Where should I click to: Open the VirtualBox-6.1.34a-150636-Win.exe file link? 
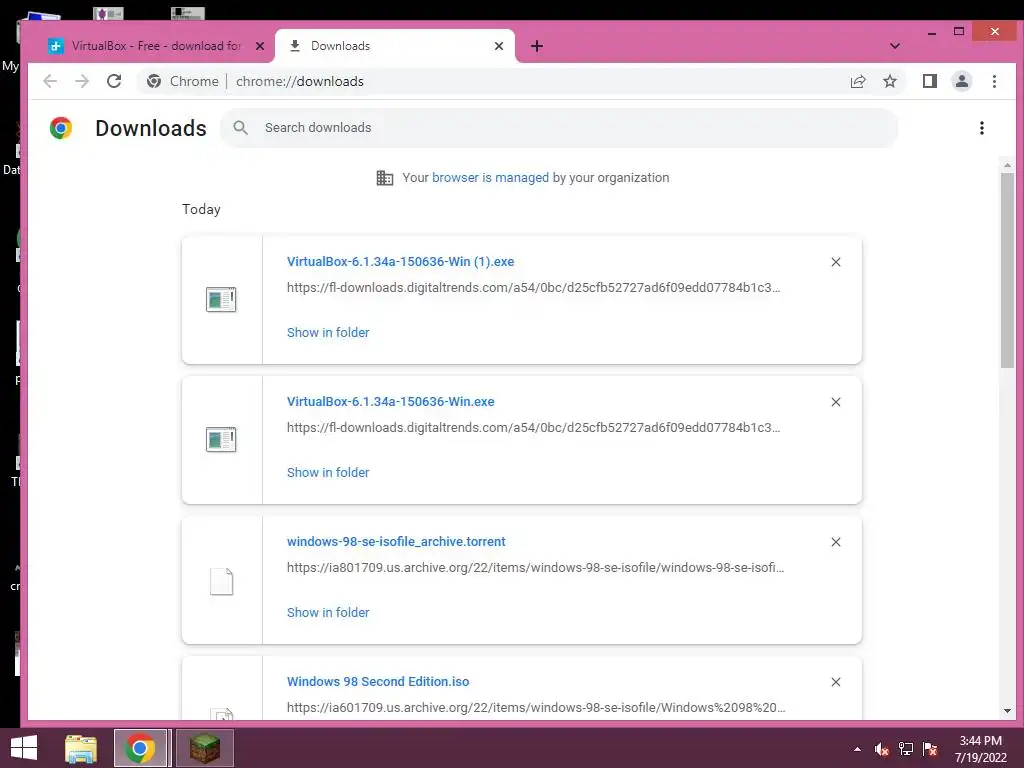(391, 402)
